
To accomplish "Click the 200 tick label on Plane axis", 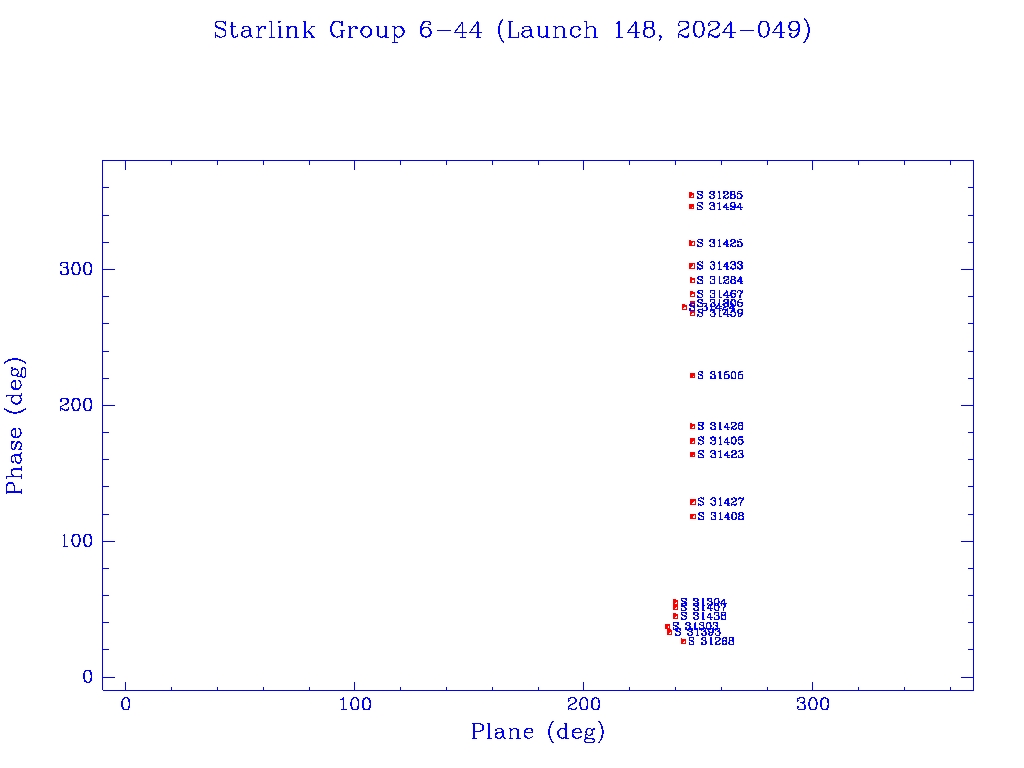I will [583, 704].
